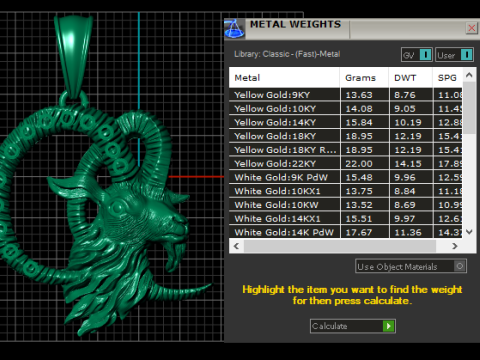Select the Yellow Gold:18KY row
480x360 pixels.
tap(346, 136)
